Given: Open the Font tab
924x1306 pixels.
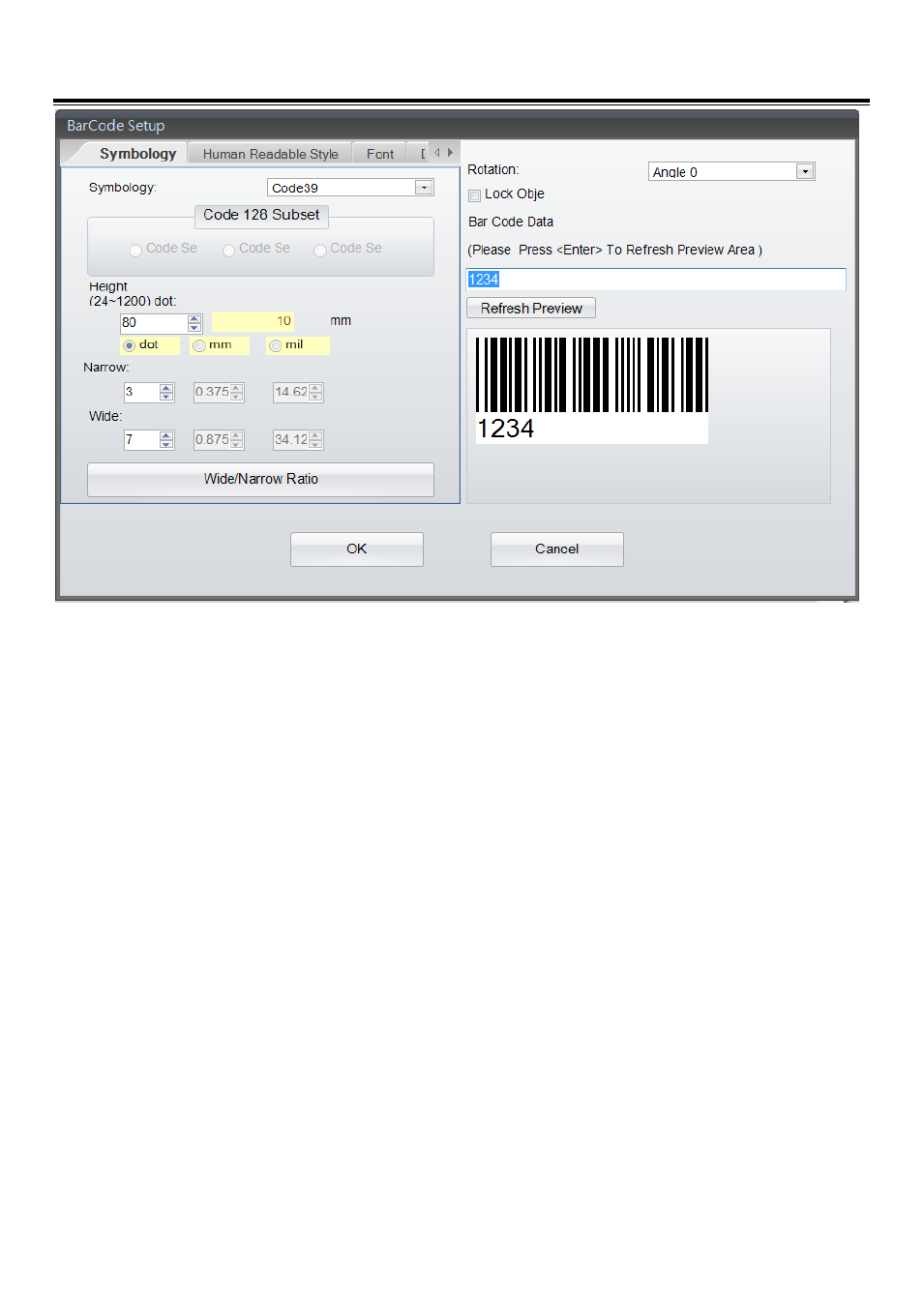Looking at the screenshot, I should pos(380,154).
